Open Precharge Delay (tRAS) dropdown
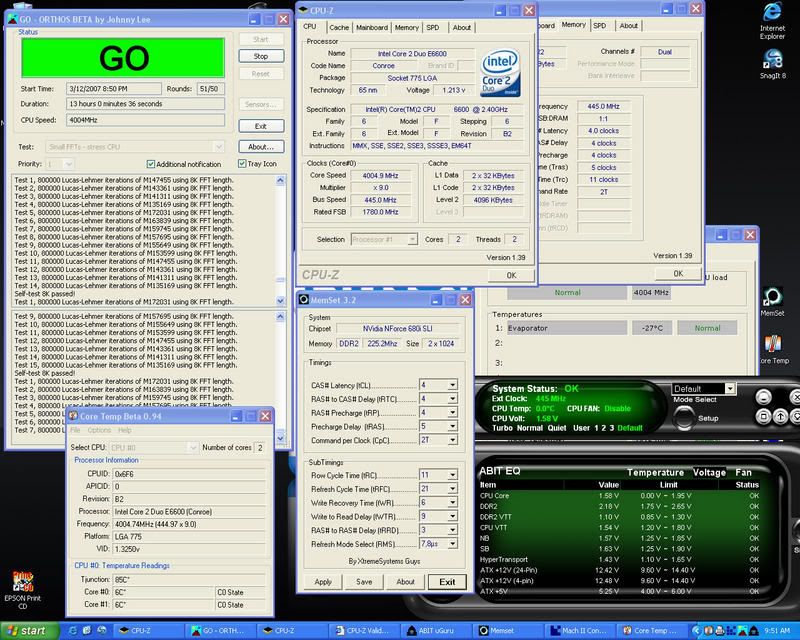800x640 pixels. click(453, 426)
